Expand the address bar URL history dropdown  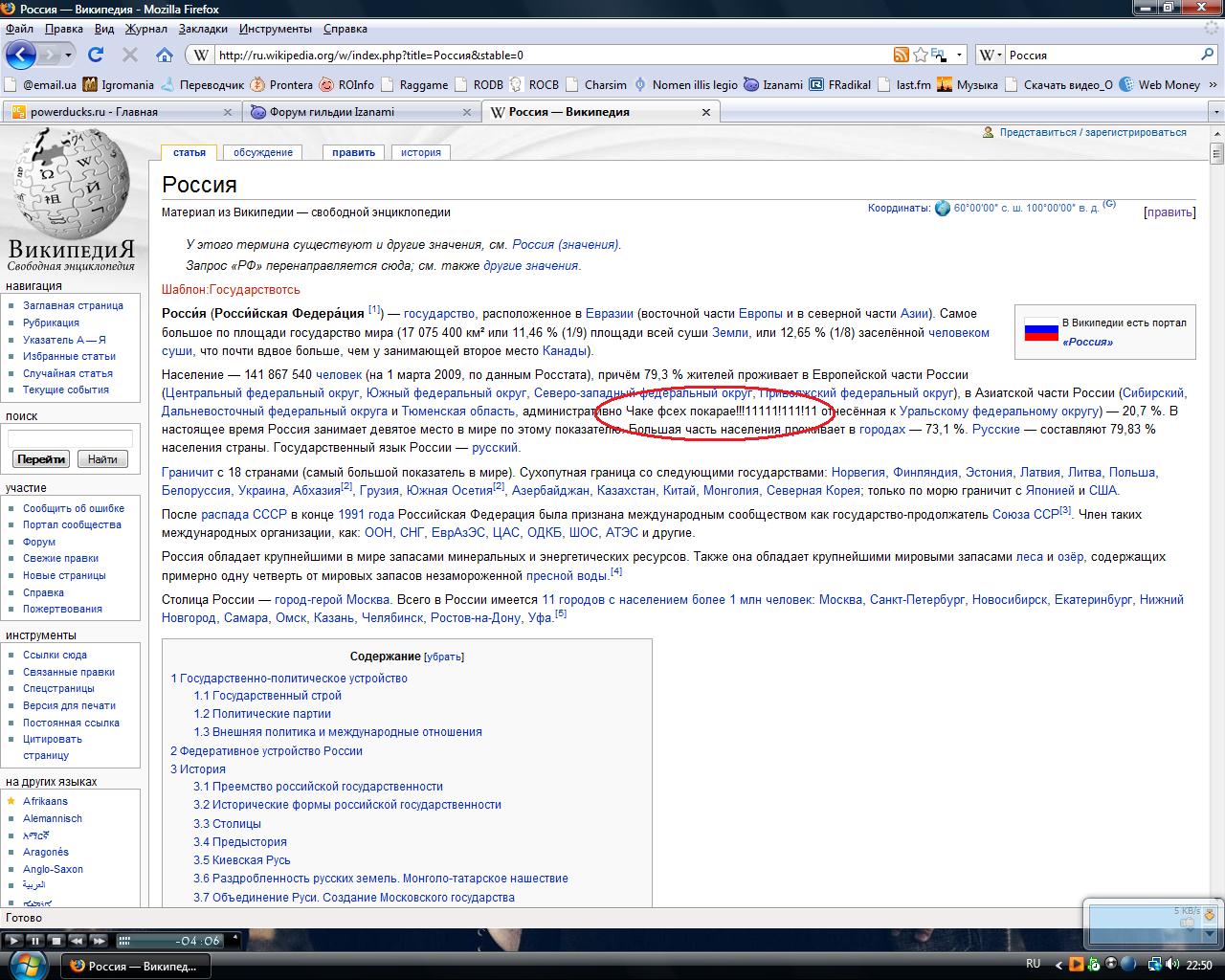coord(958,55)
